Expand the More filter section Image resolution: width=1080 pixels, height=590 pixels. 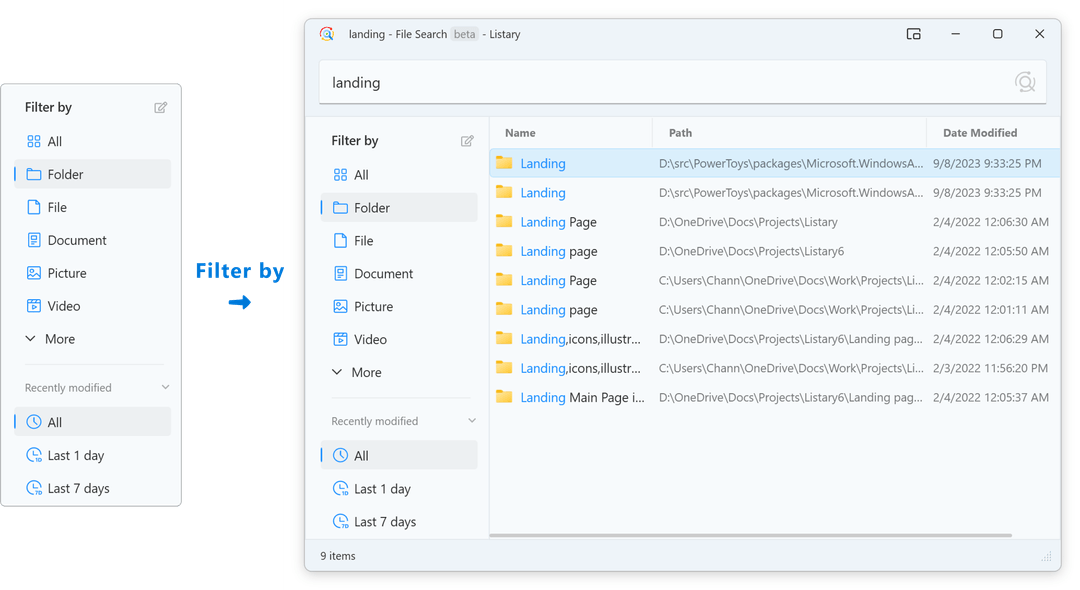pyautogui.click(x=356, y=372)
